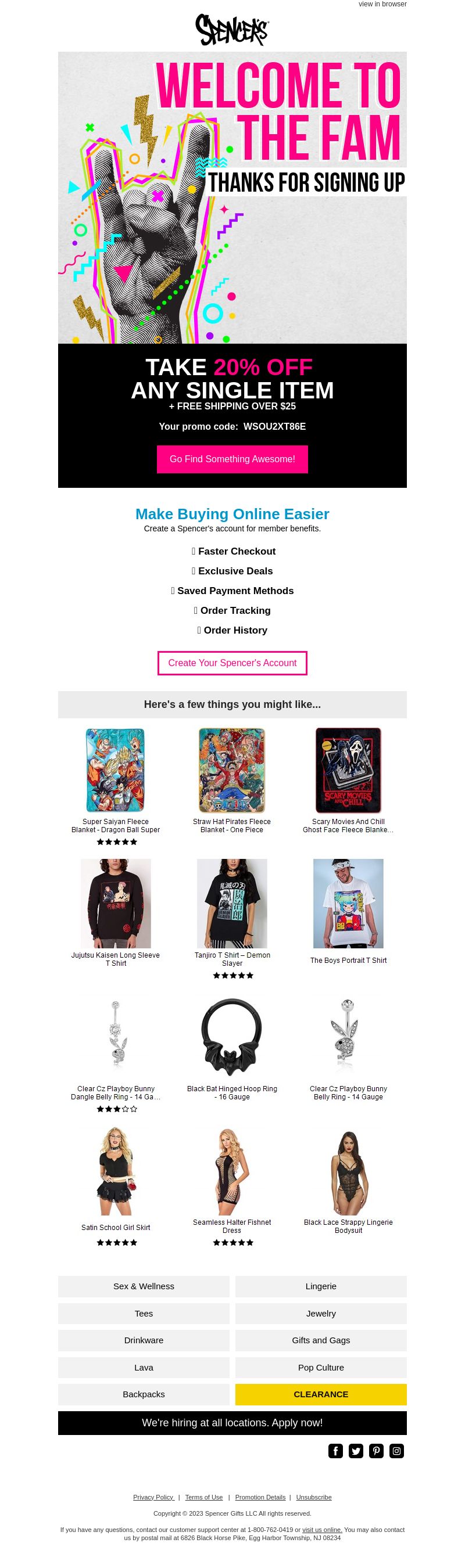The height and width of the screenshot is (1568, 465).
Task: Open Tanjiro T Shirt Demon Slayer image
Action: (x=232, y=903)
